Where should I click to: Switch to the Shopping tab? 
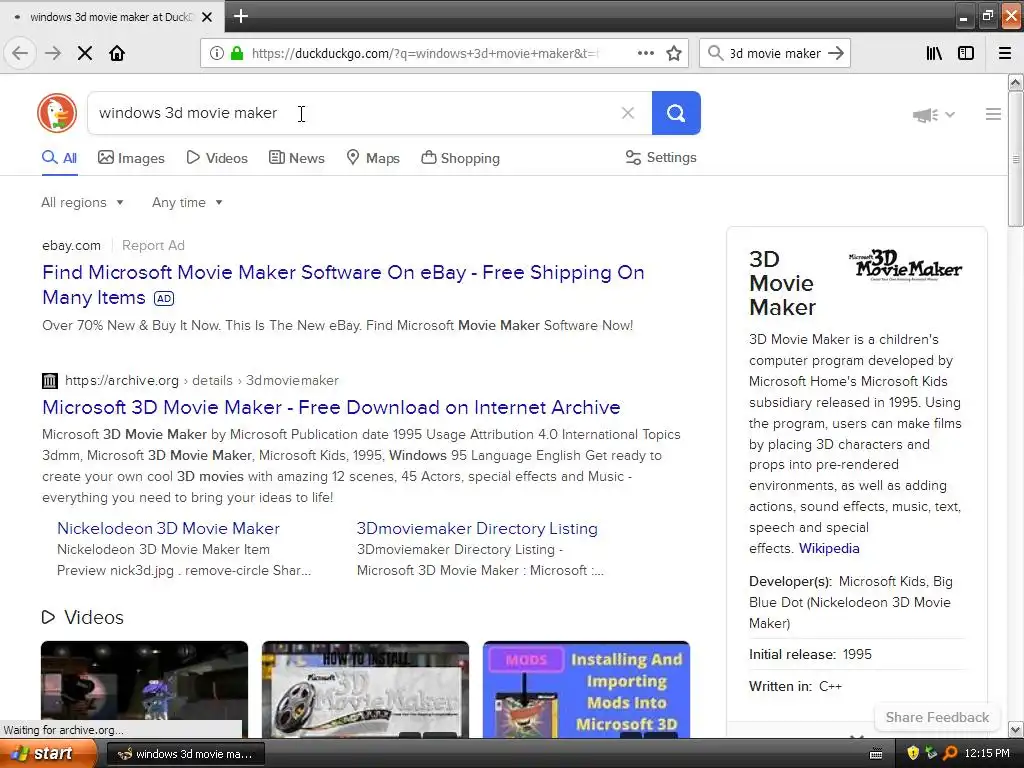pyautogui.click(x=460, y=158)
